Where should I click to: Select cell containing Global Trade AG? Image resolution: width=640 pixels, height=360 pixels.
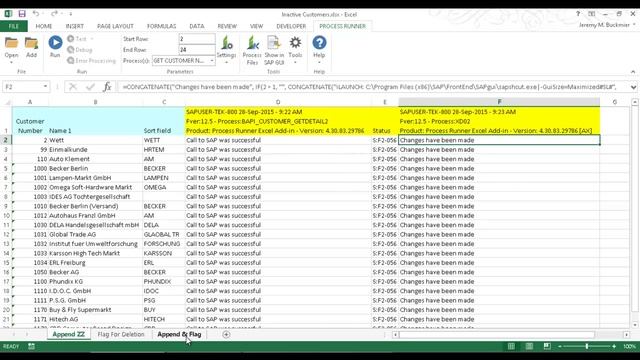click(x=96, y=234)
